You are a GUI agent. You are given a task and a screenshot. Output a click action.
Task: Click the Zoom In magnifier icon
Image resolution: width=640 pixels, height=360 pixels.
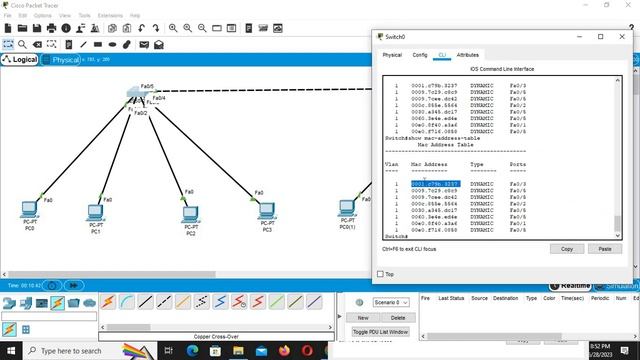tap(173, 28)
